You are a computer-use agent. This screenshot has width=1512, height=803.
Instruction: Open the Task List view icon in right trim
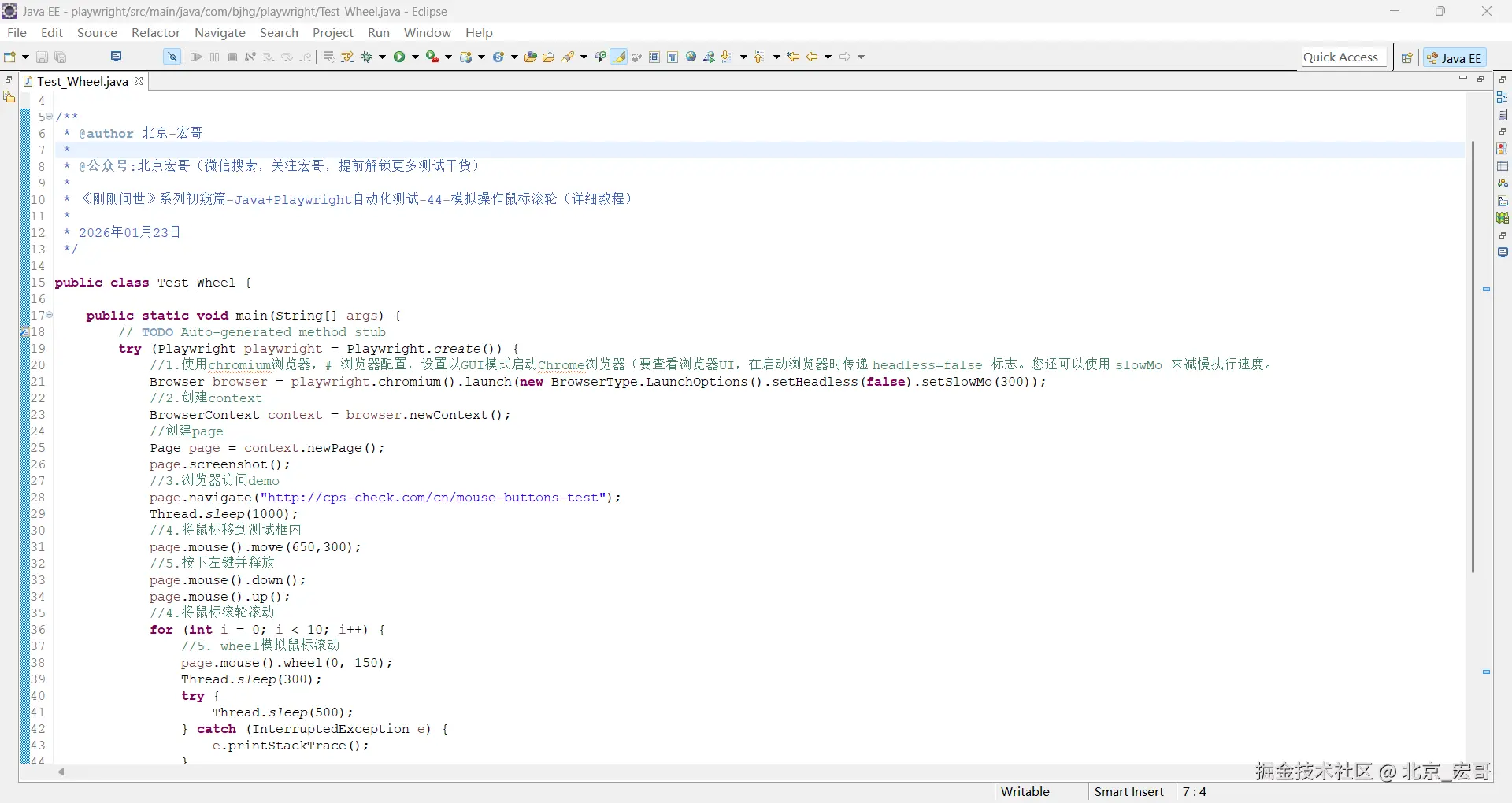pos(1503,115)
